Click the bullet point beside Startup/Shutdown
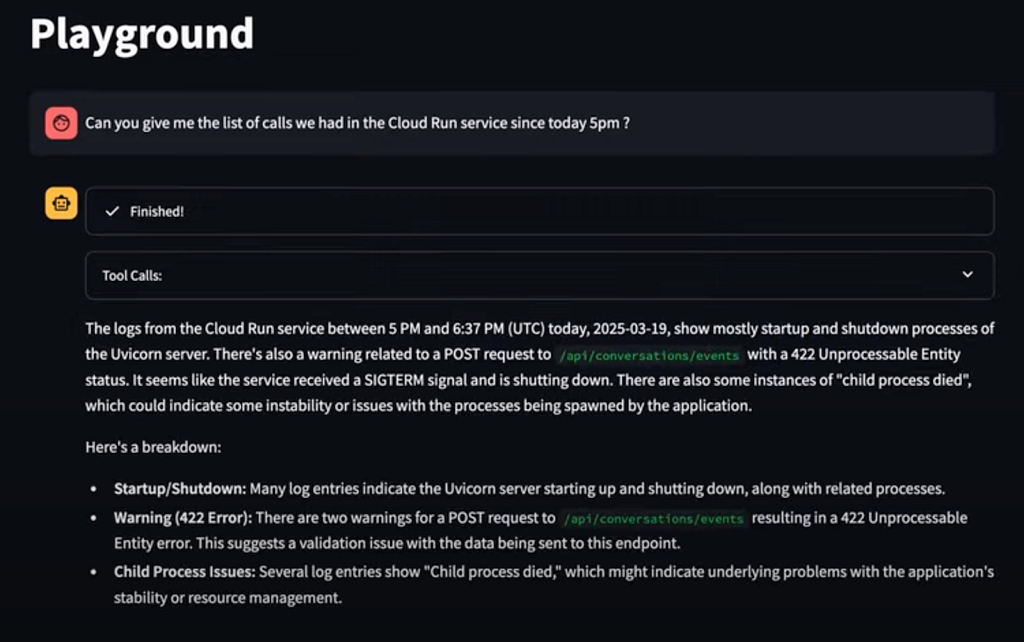This screenshot has width=1024, height=642. pyautogui.click(x=94, y=489)
